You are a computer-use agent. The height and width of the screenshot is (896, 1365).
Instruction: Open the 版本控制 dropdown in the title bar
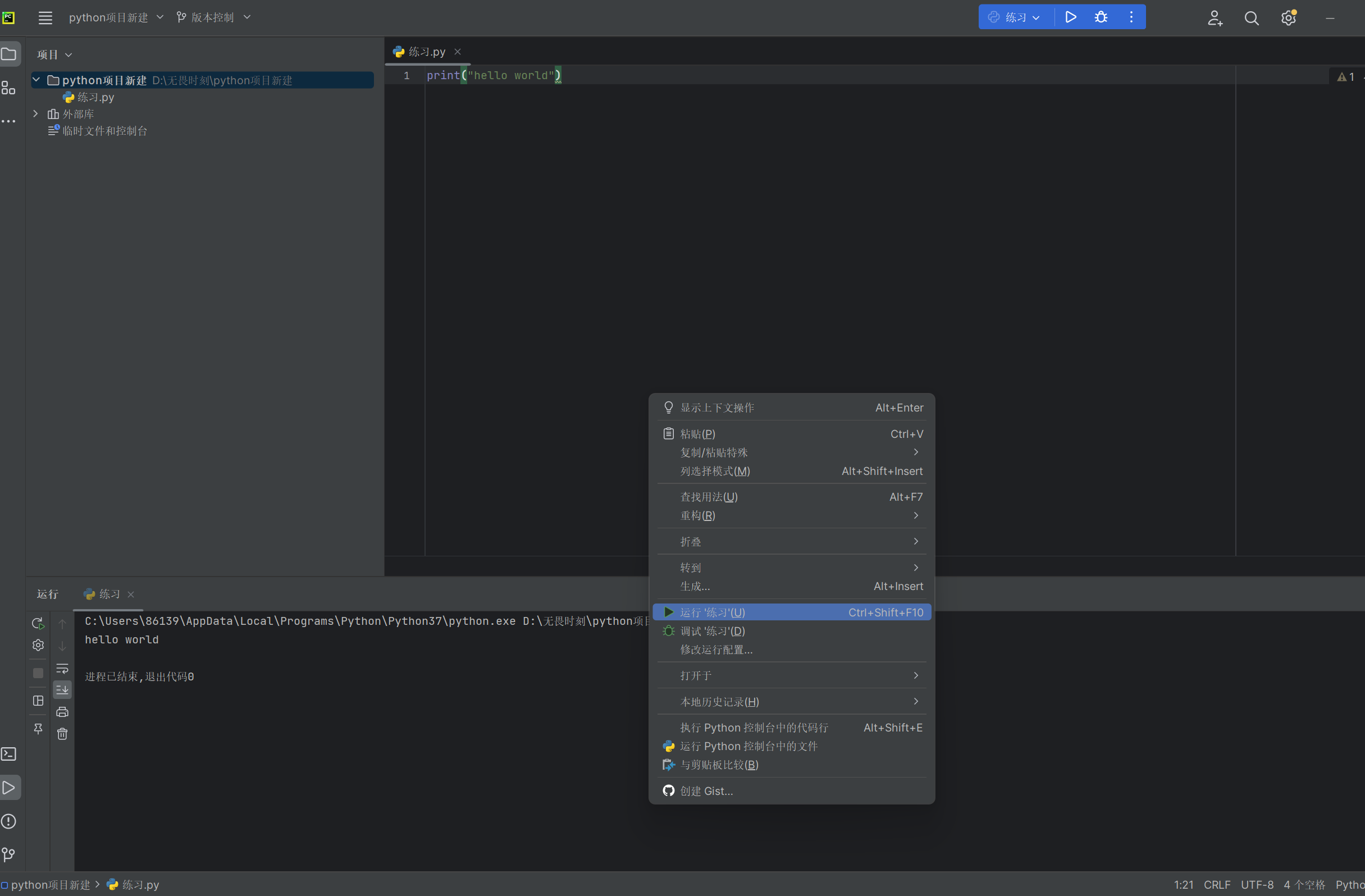coord(213,17)
